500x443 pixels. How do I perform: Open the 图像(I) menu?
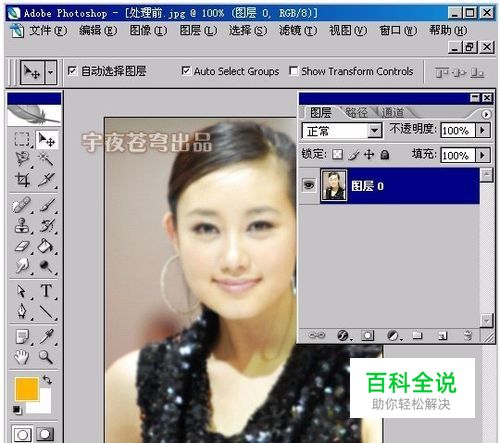[148, 31]
